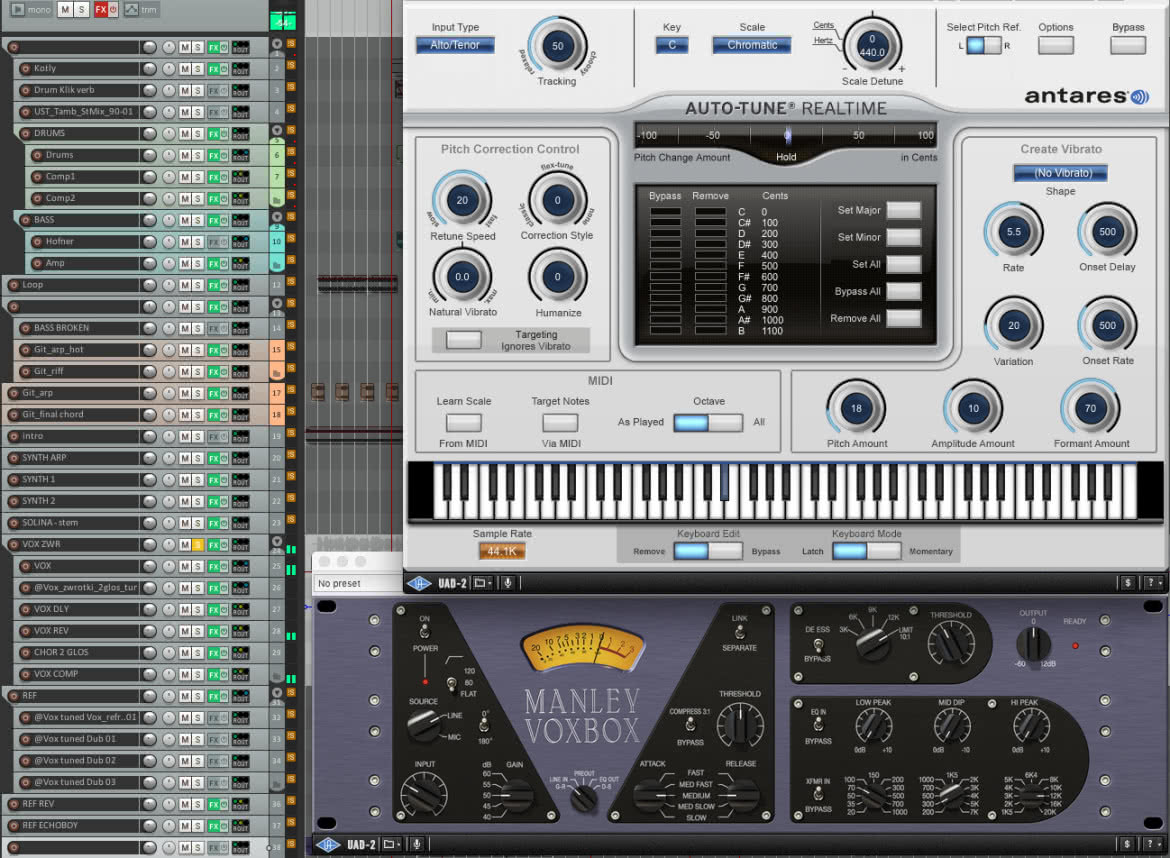
Task: Click the Set Major button
Action: [904, 210]
